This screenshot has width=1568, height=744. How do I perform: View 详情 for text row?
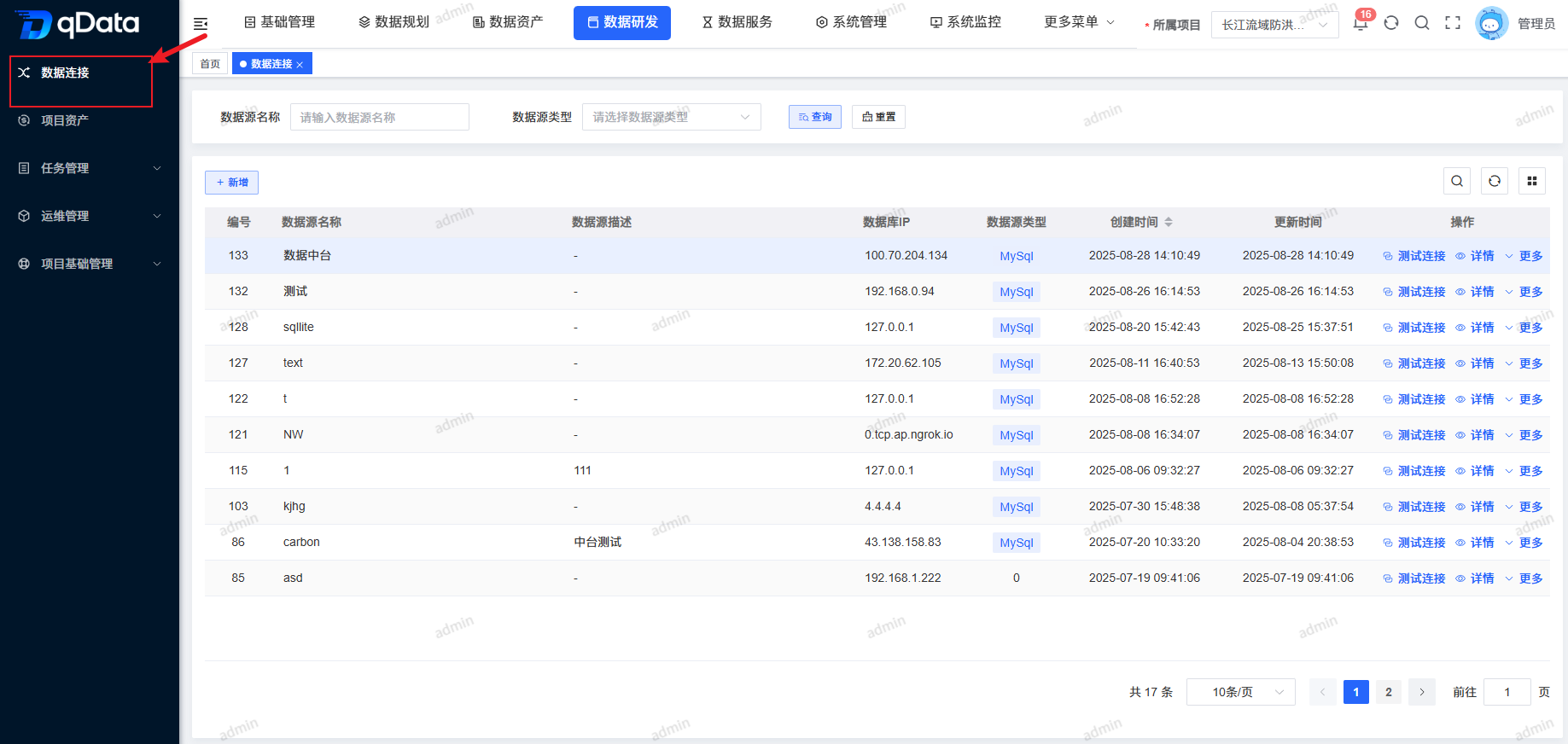point(1475,363)
